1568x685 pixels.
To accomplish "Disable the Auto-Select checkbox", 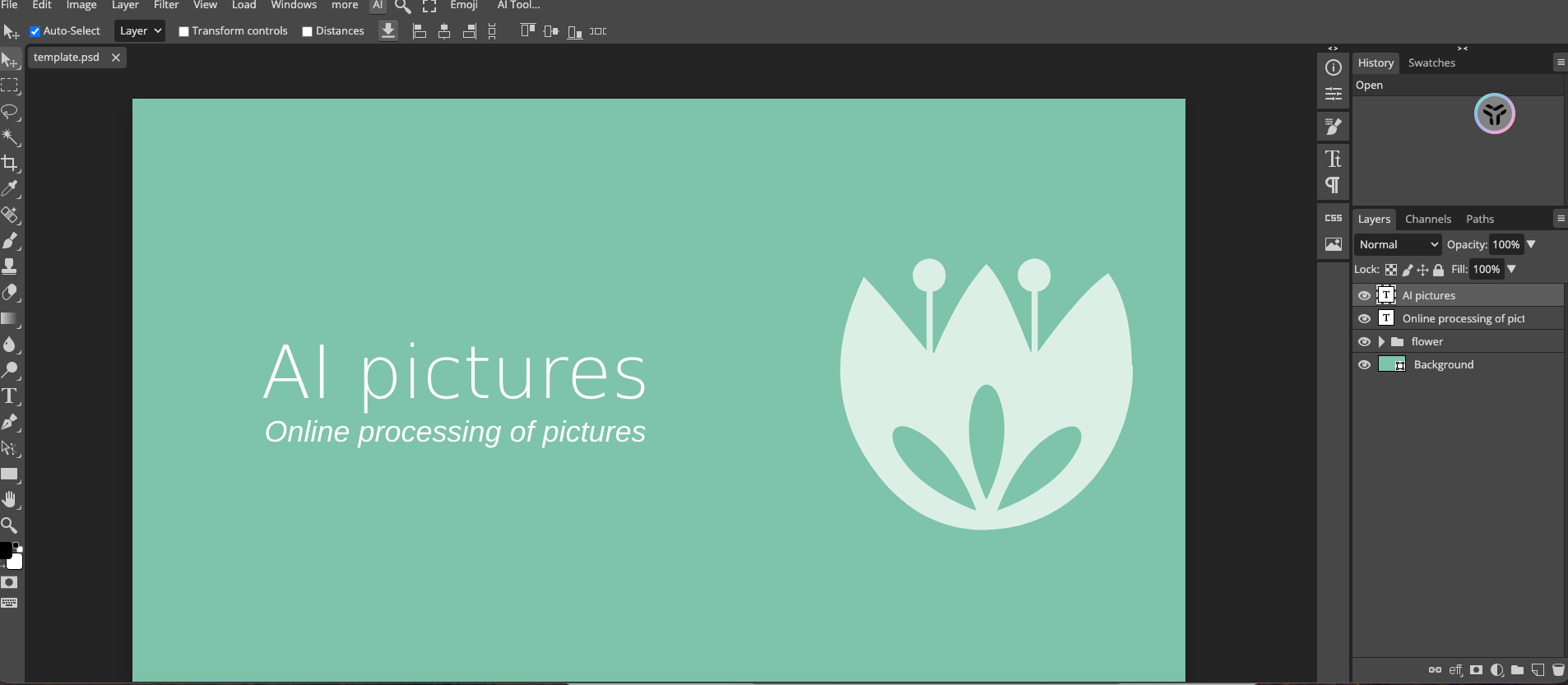I will 35,31.
